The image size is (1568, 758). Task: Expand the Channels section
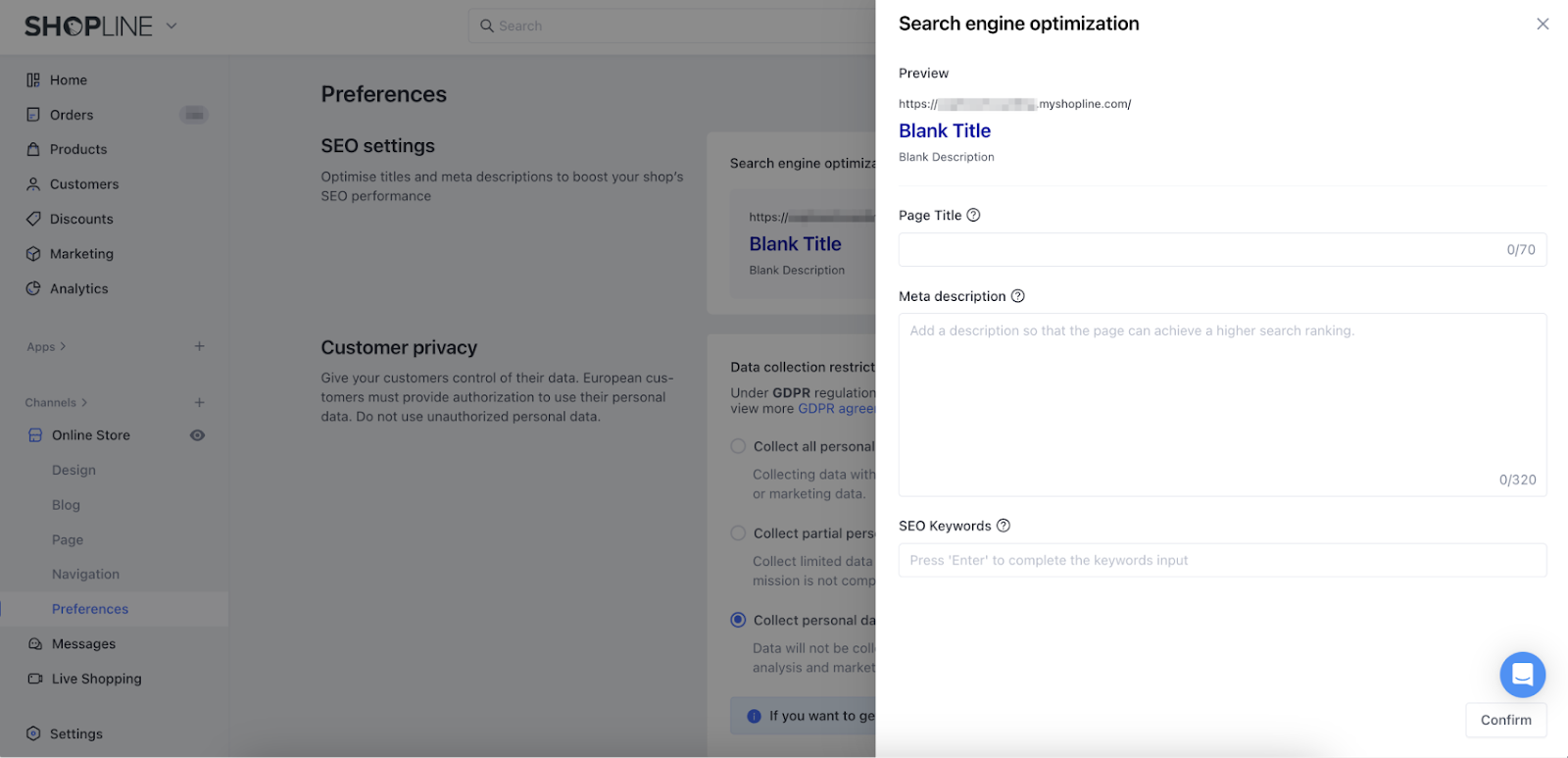point(56,403)
